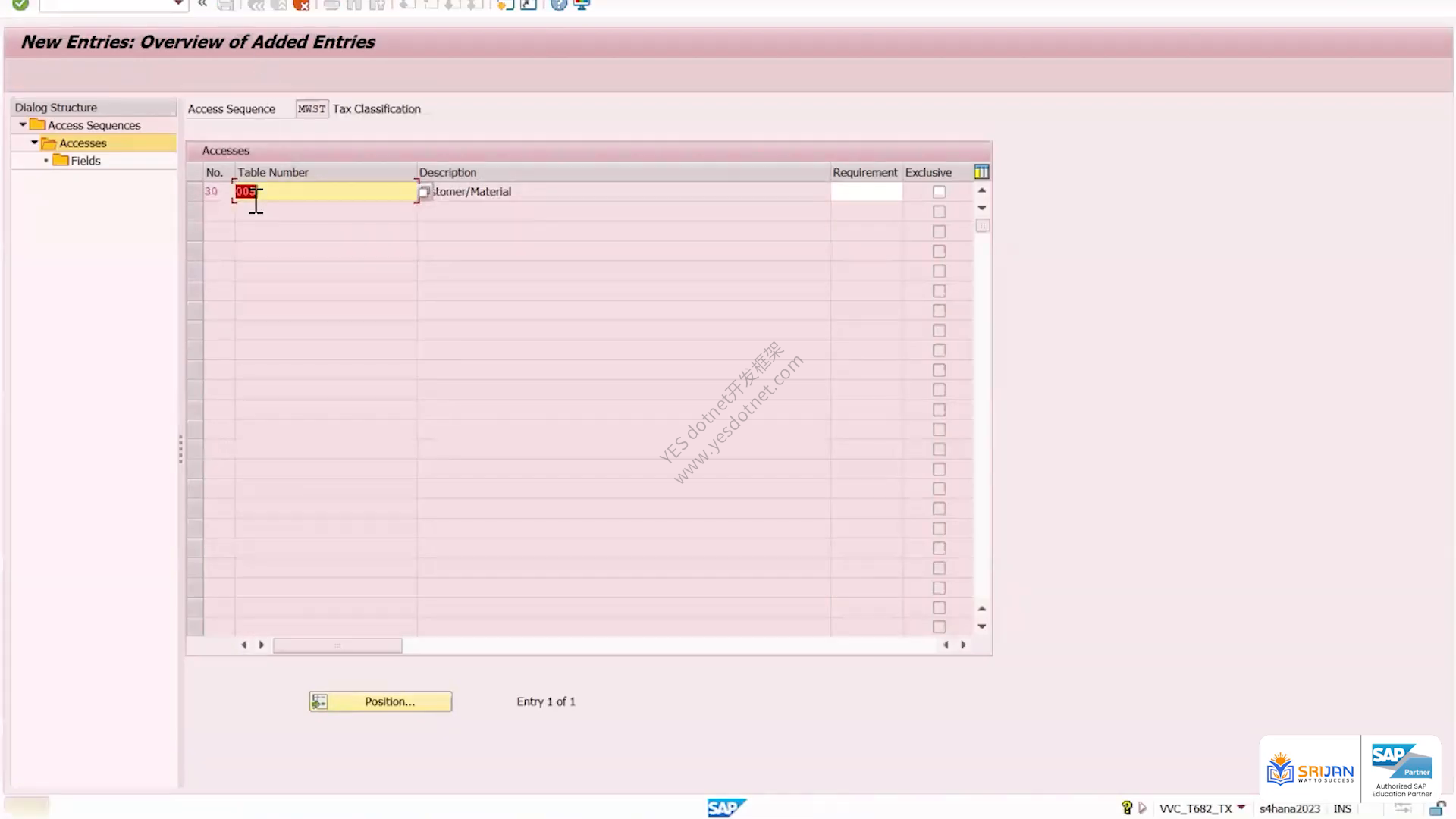Open the VVC_T682_TX status bar dropdown

pos(1241,808)
